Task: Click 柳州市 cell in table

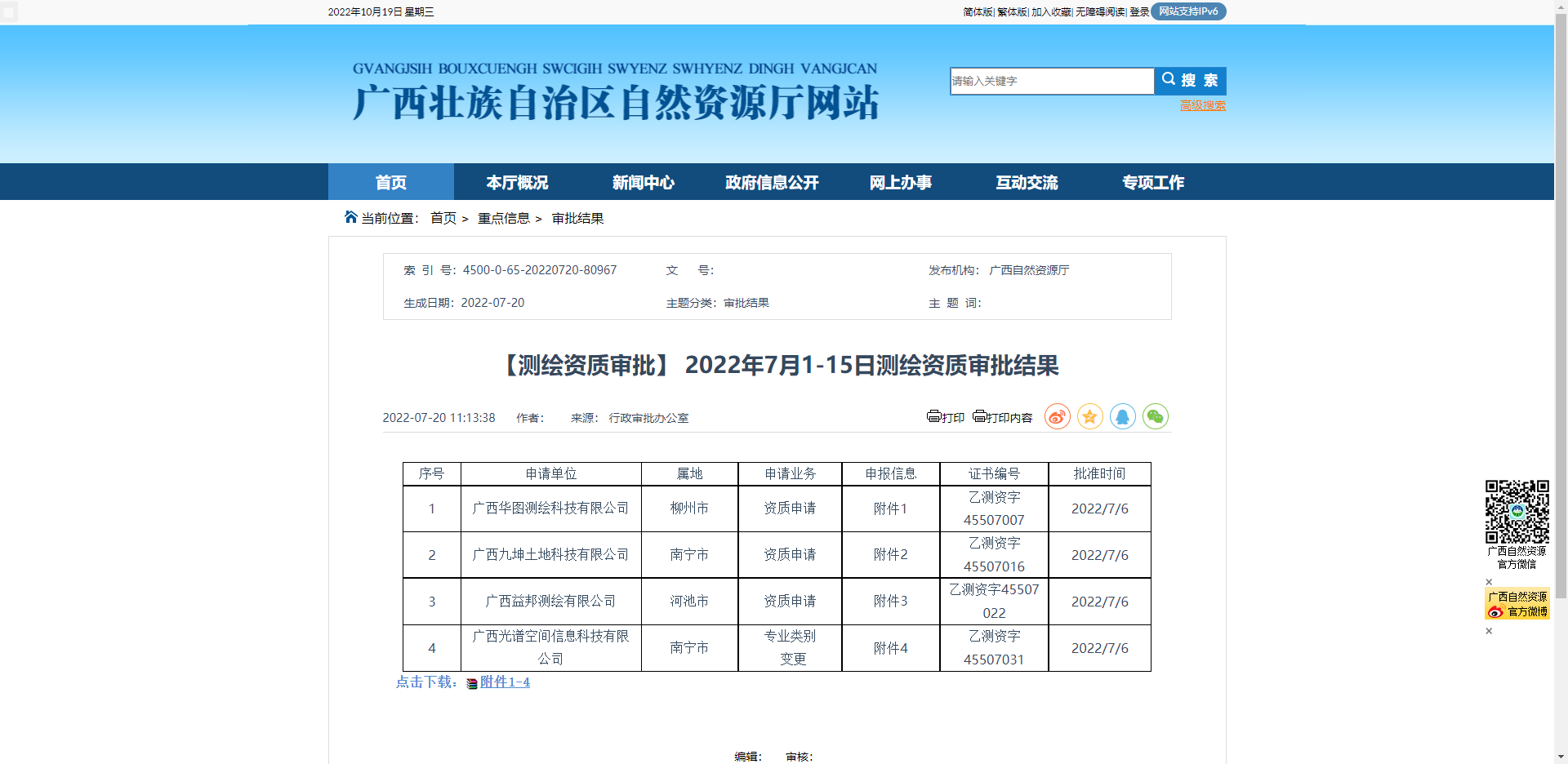Action: pos(689,509)
